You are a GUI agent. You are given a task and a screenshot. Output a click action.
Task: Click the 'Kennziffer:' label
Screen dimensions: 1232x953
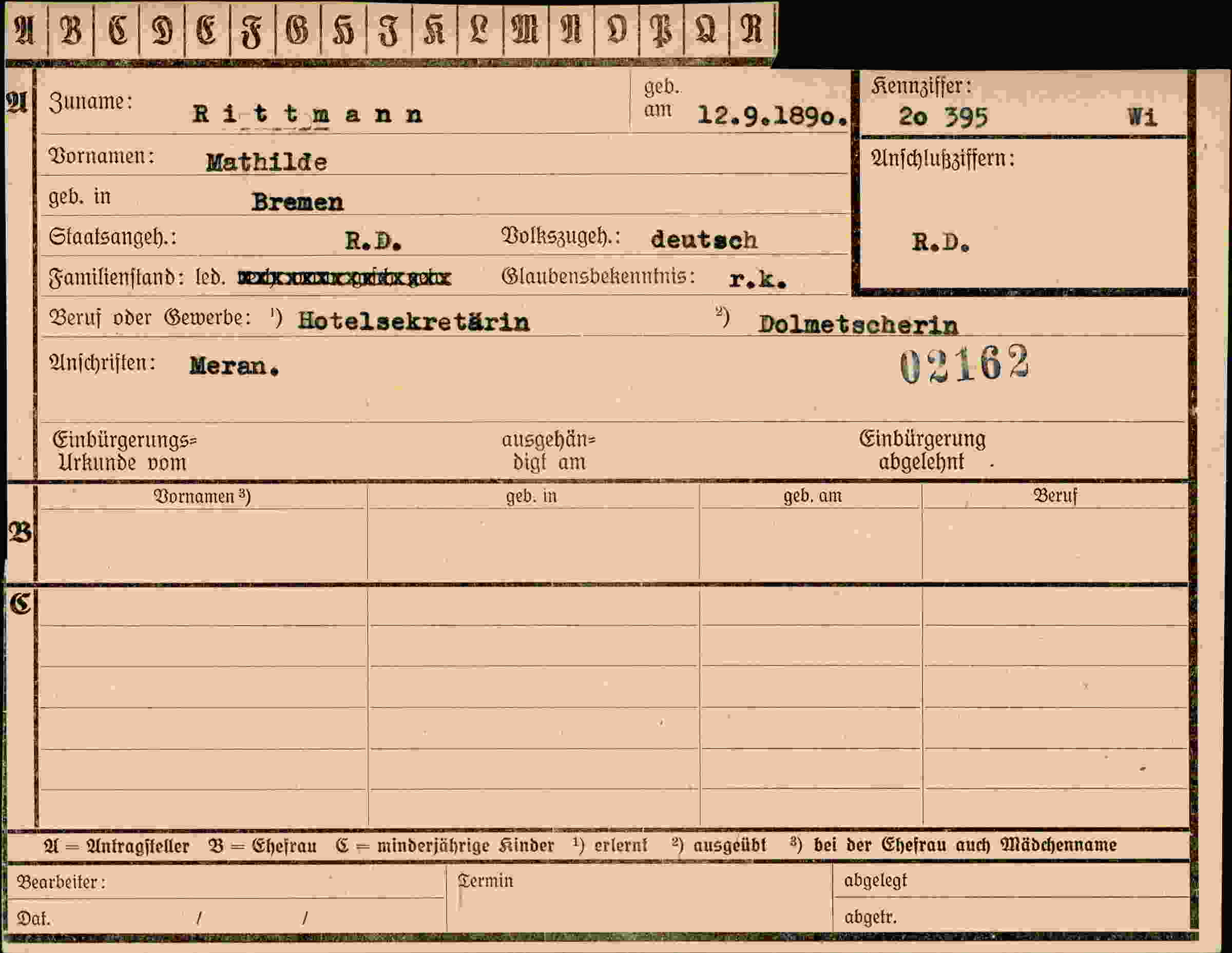921,86
